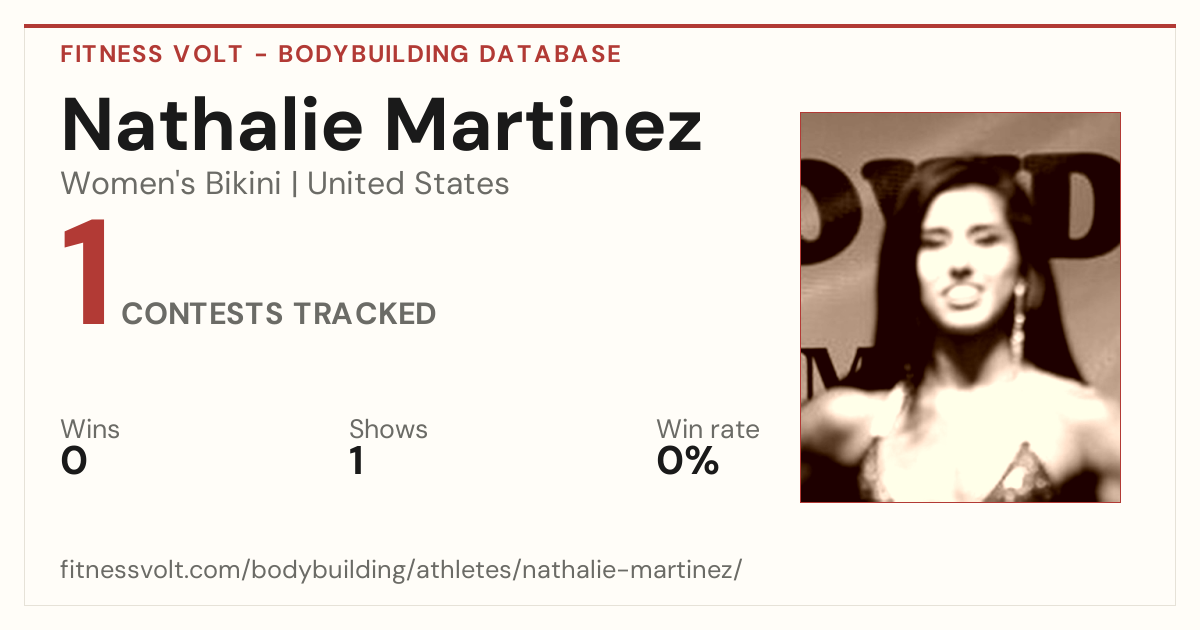Click the Shows value 1
This screenshot has height=630, width=1200.
[356, 461]
